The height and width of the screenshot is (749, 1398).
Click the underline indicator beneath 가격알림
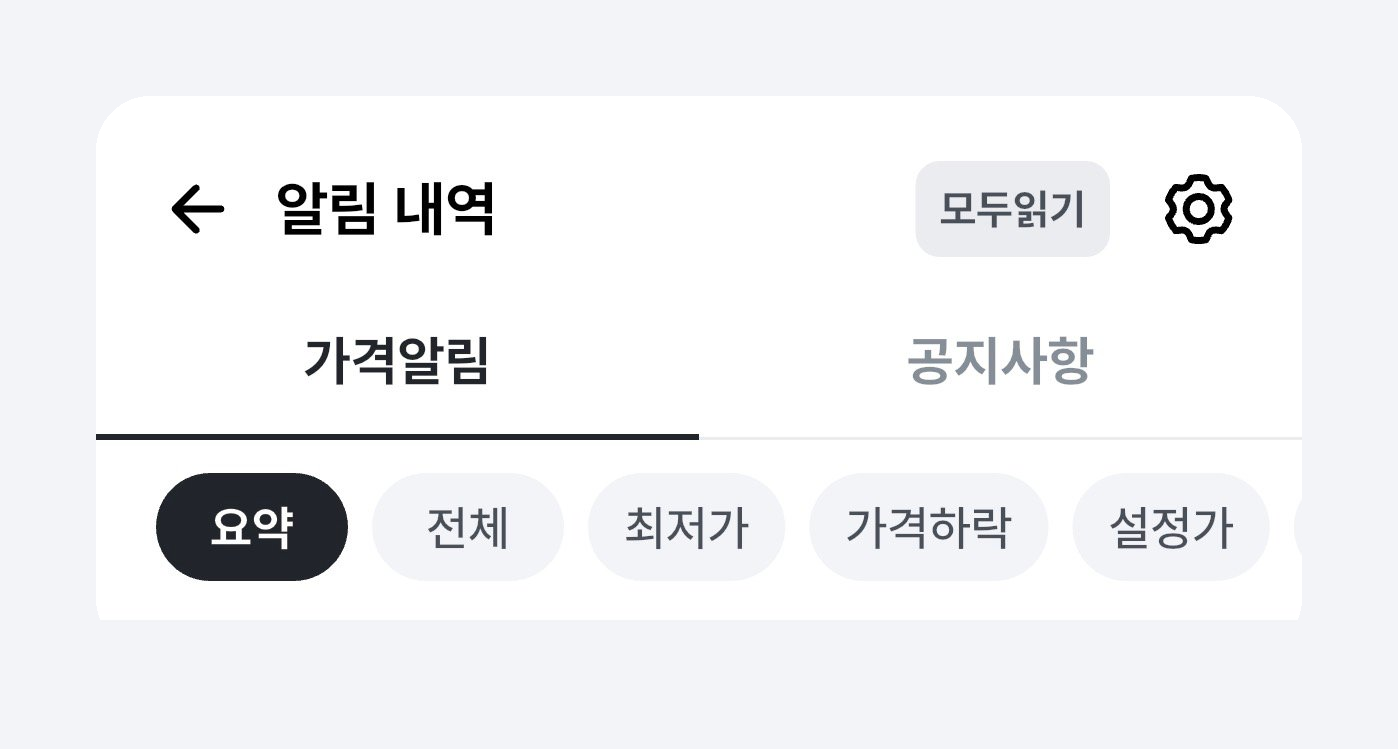(397, 437)
